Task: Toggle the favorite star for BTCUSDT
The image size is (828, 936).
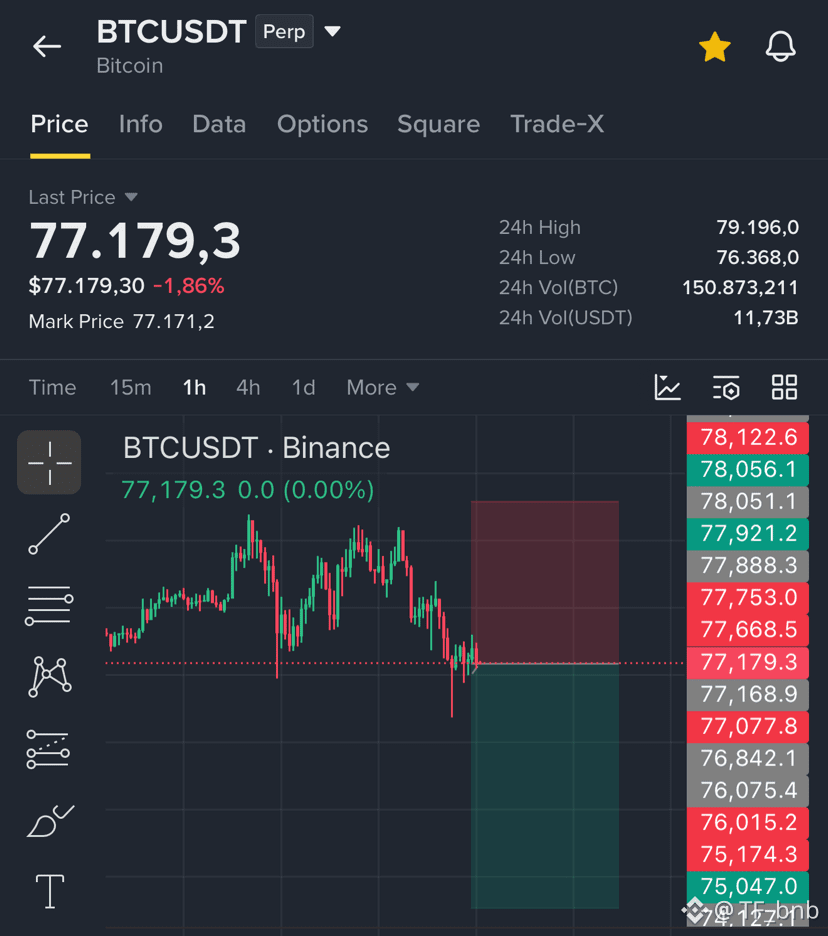Action: [714, 47]
